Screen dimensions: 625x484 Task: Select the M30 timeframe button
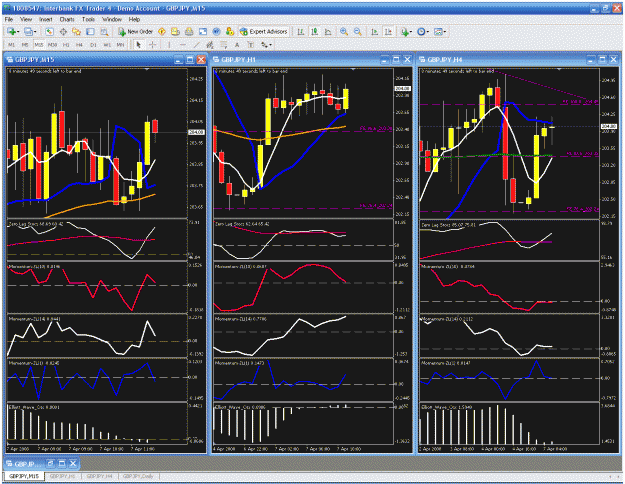coord(52,45)
